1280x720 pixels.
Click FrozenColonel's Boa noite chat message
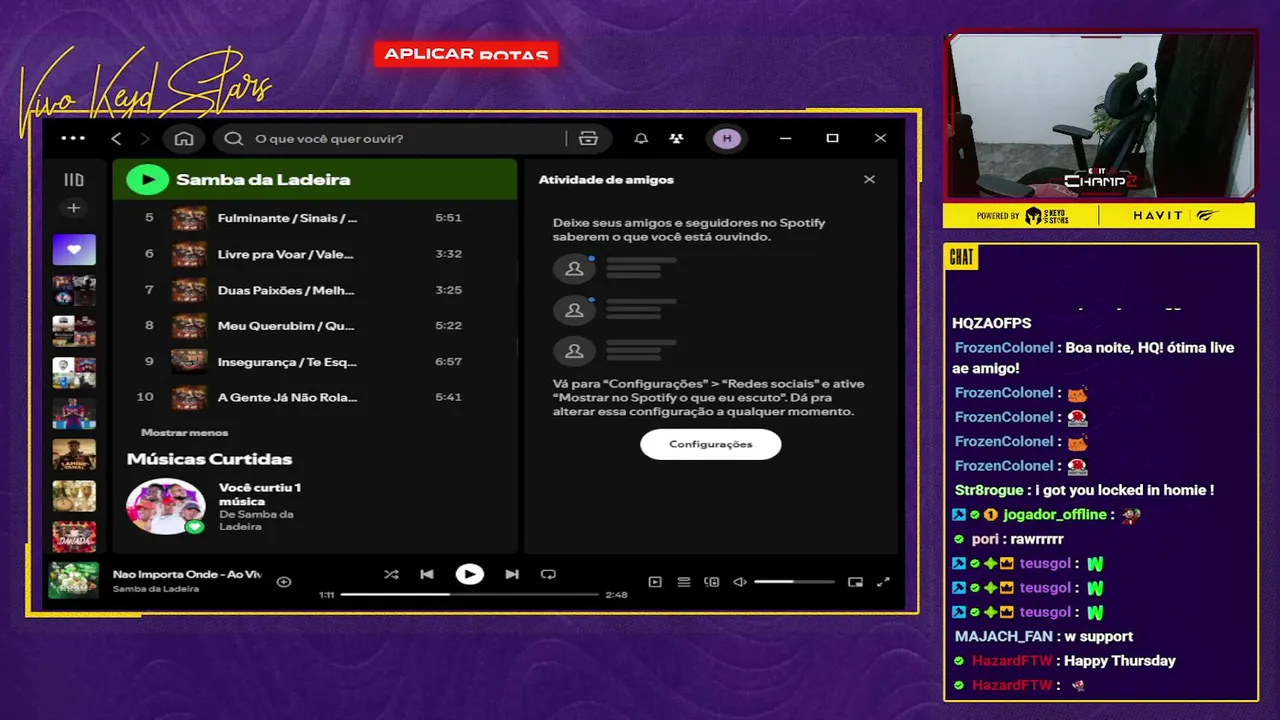click(x=1094, y=358)
